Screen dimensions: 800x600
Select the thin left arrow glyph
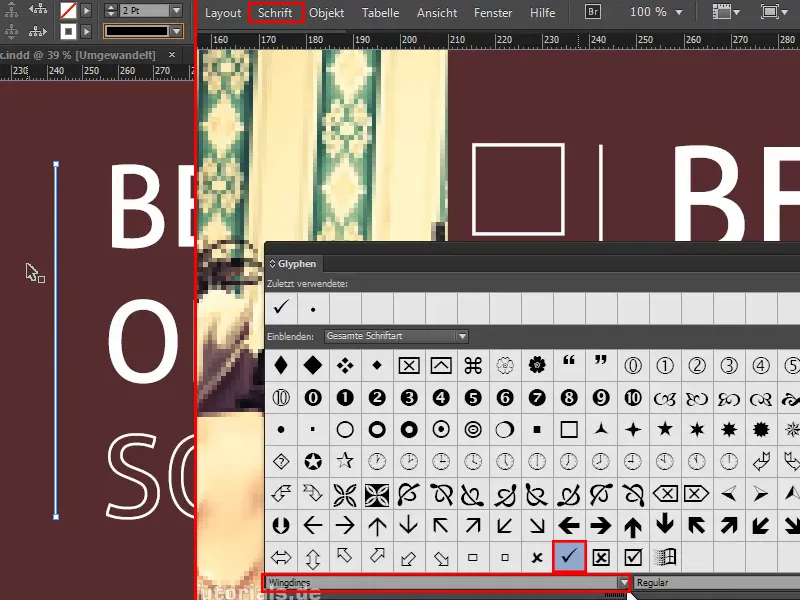click(x=313, y=525)
